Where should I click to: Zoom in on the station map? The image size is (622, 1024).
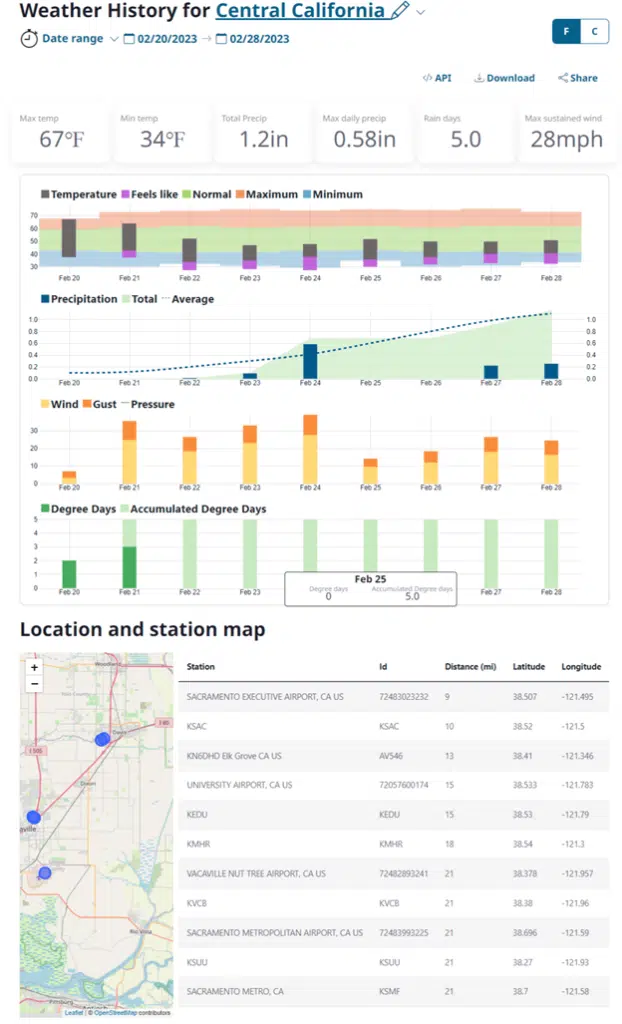[x=34, y=667]
